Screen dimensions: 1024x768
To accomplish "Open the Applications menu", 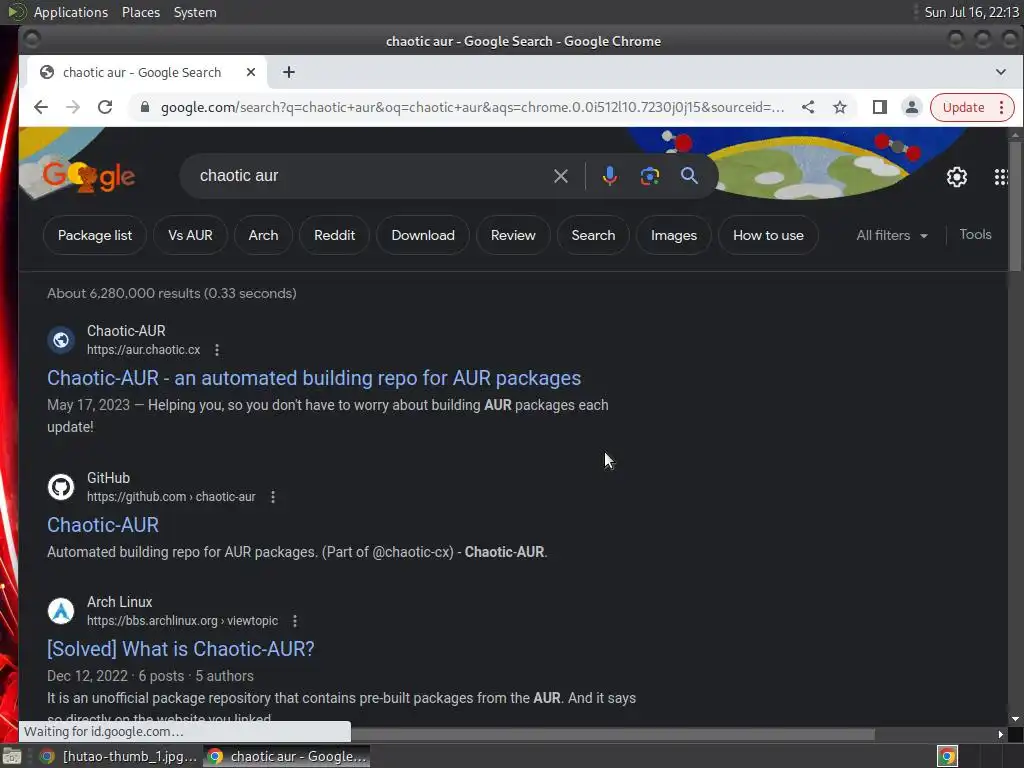I will pyautogui.click(x=71, y=12).
